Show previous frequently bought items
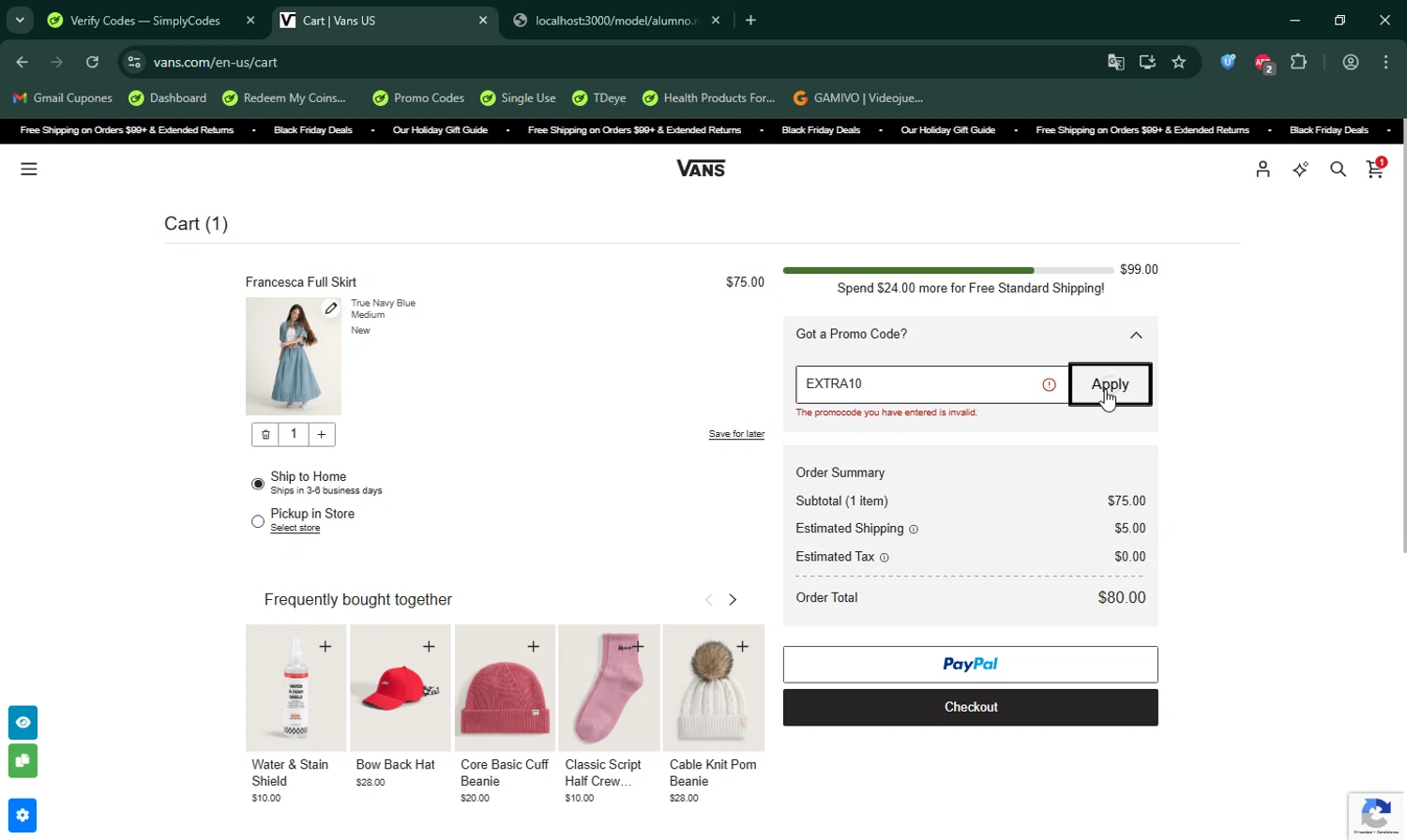The width and height of the screenshot is (1407, 840). pos(708,600)
